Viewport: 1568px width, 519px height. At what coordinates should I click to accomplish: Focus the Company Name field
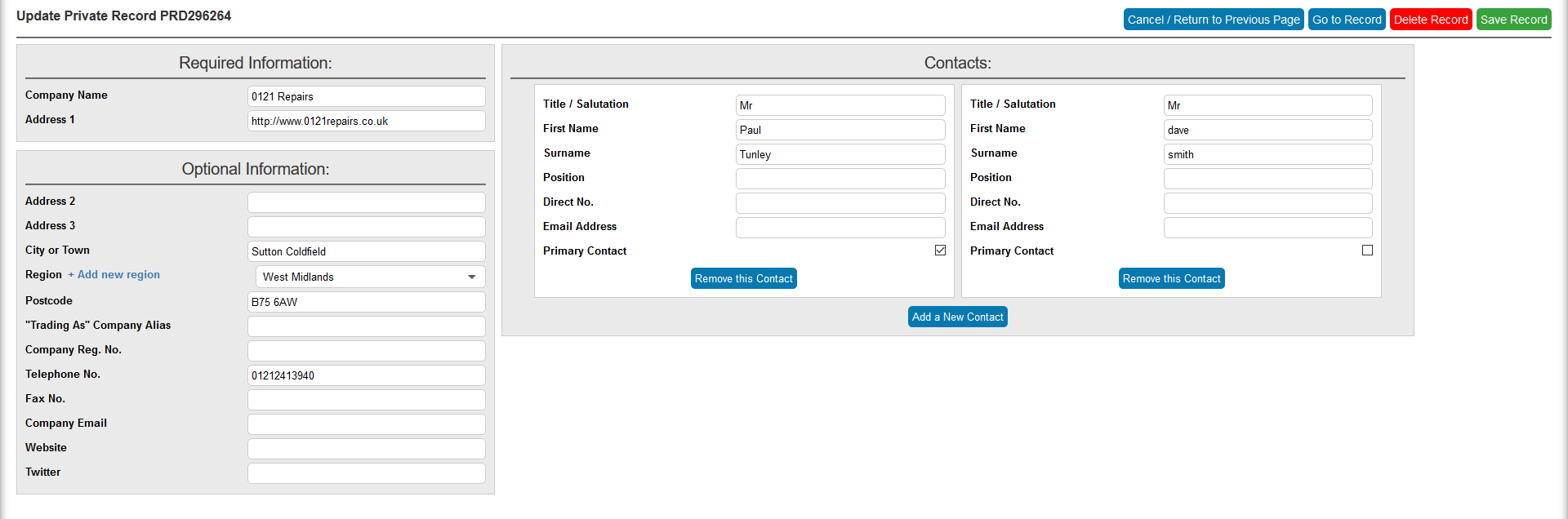366,96
